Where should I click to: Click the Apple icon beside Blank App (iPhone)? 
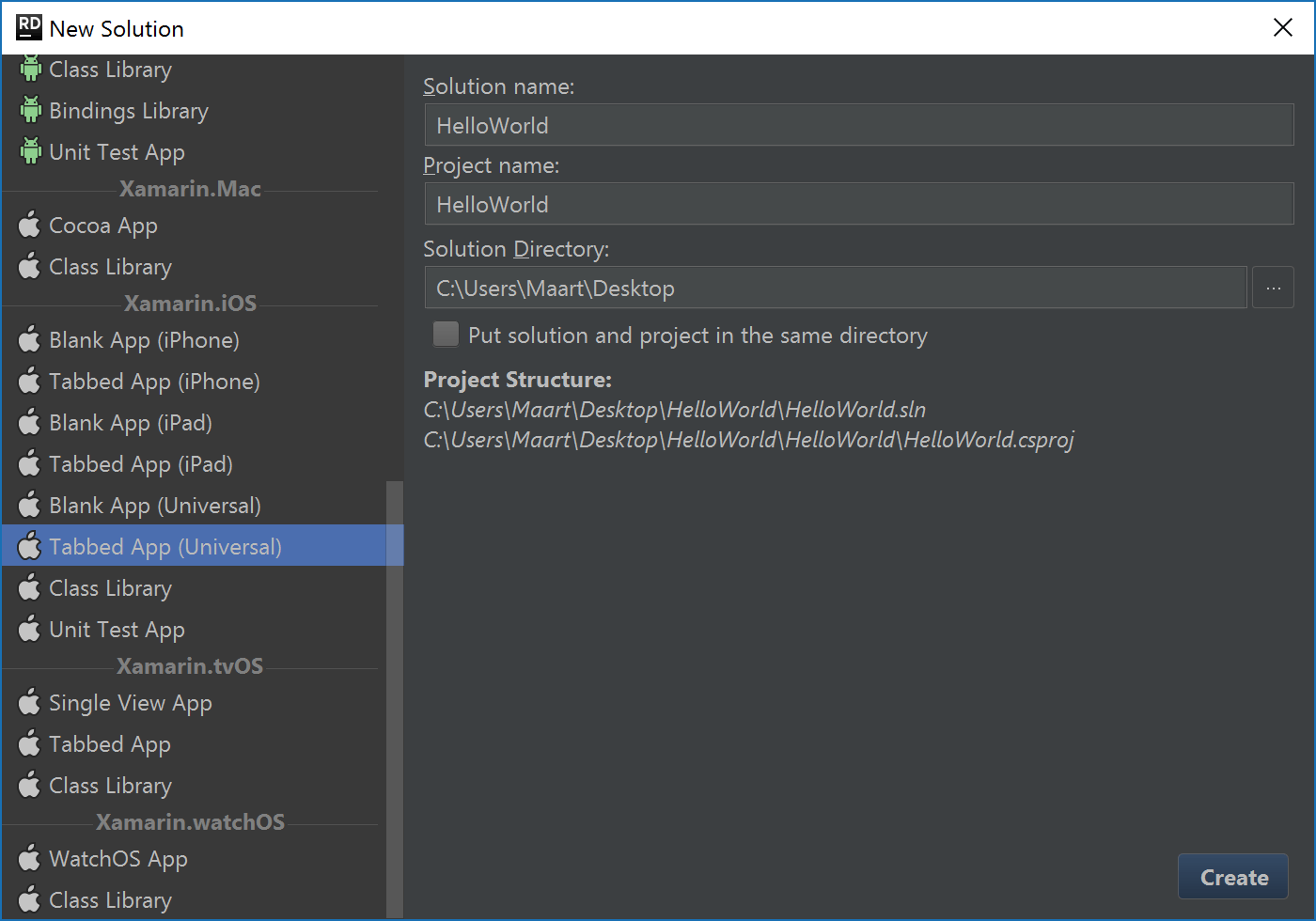[30, 339]
